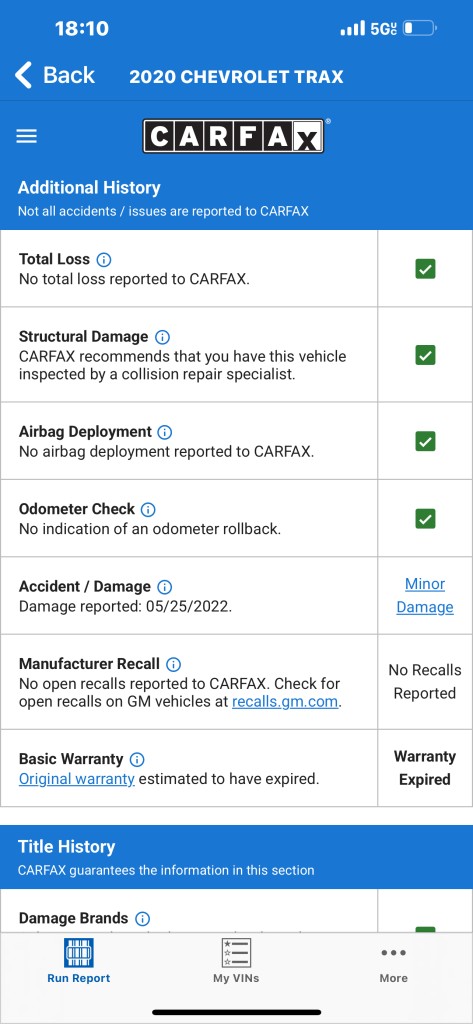Tap the info icon beside Airbag Deployment
The height and width of the screenshot is (1024, 473).
click(x=165, y=432)
